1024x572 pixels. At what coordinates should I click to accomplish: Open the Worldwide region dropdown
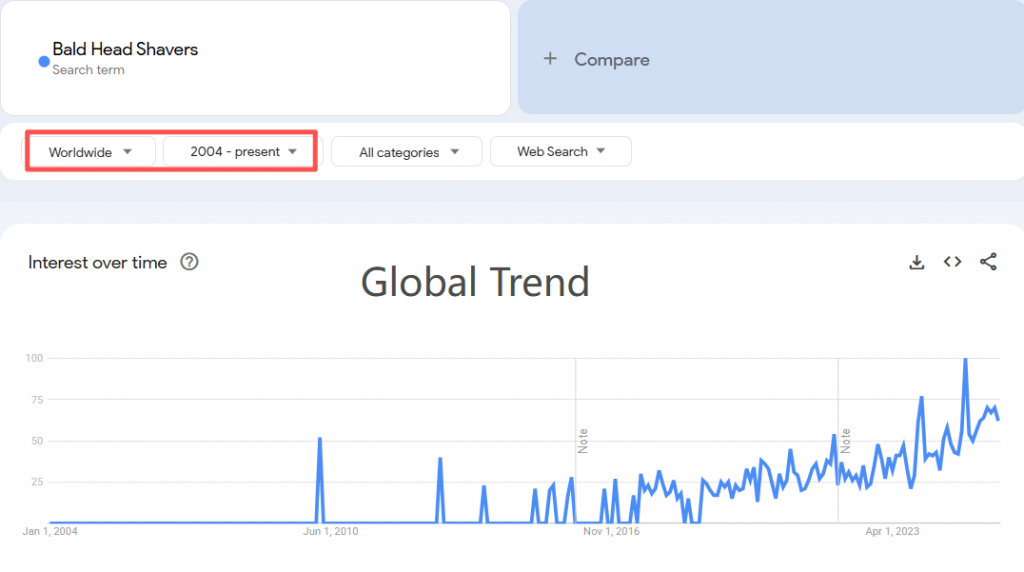(90, 151)
